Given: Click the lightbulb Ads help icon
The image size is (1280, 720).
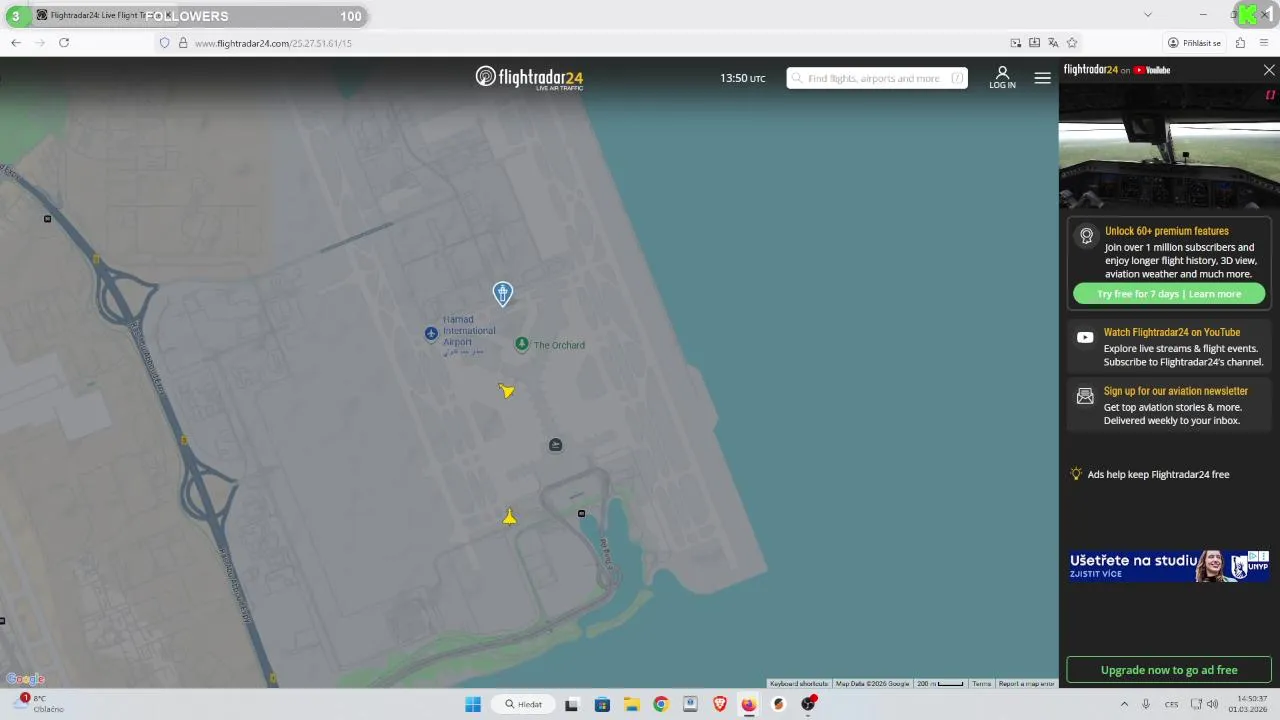Looking at the screenshot, I should click(x=1076, y=474).
